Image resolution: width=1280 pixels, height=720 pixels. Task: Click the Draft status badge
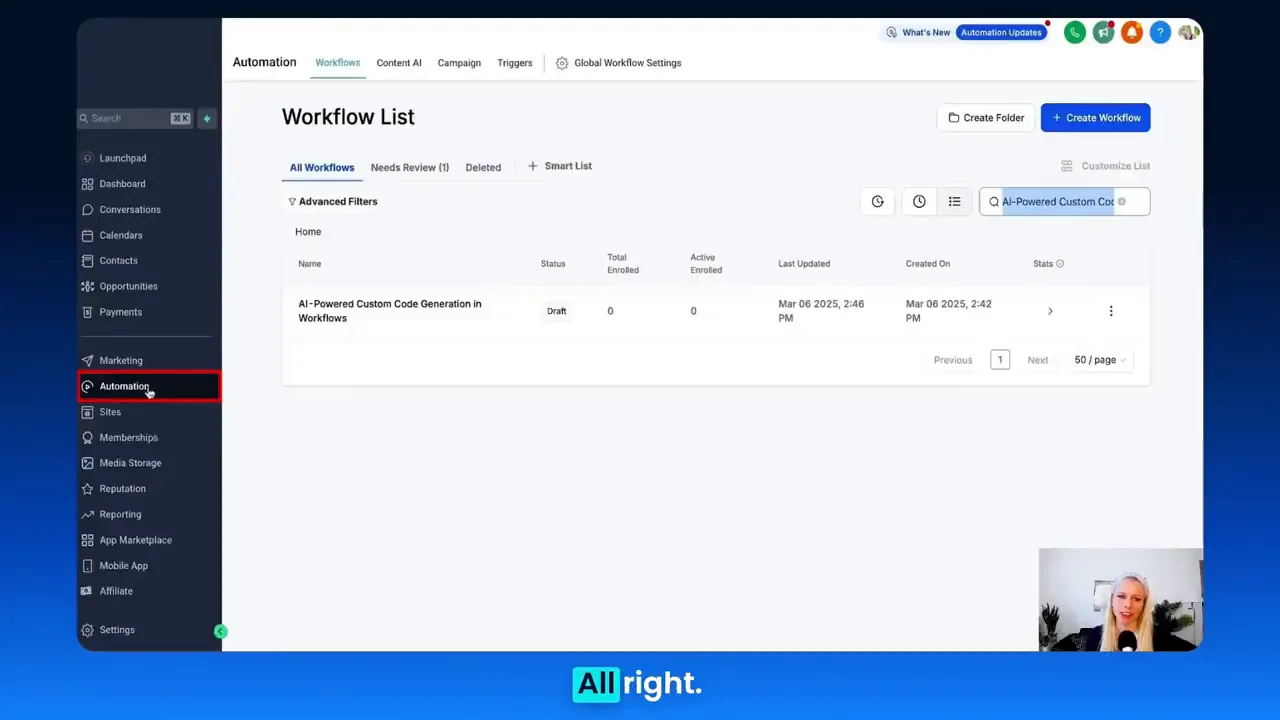tap(557, 311)
